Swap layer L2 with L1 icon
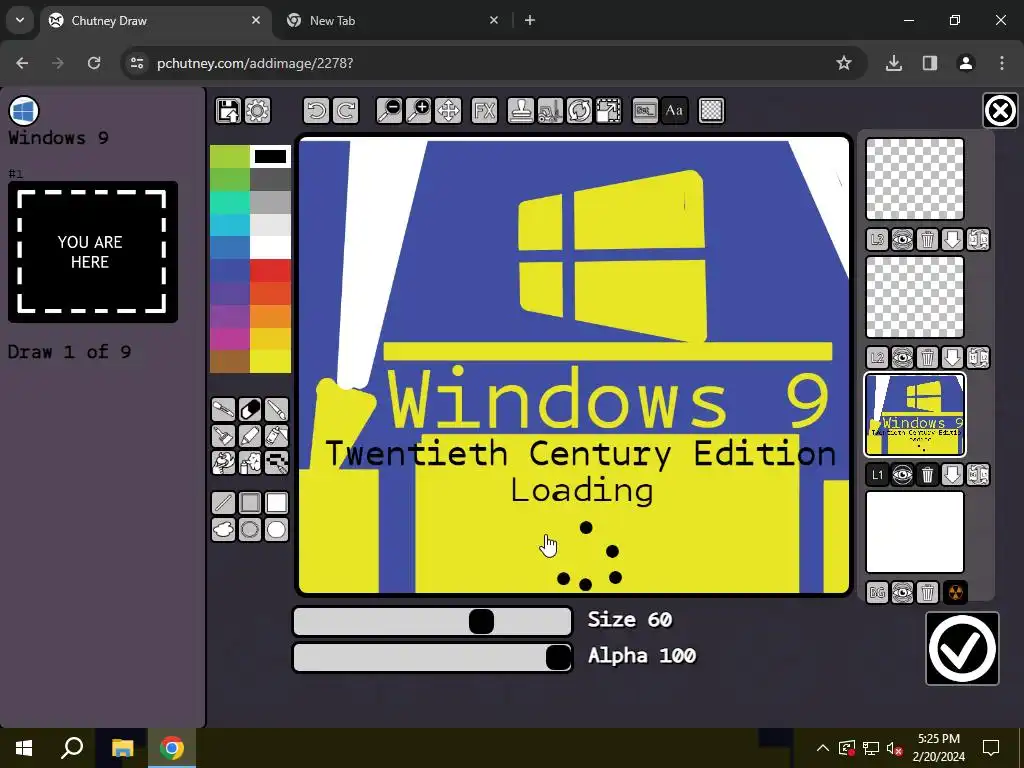 pyautogui.click(x=978, y=357)
